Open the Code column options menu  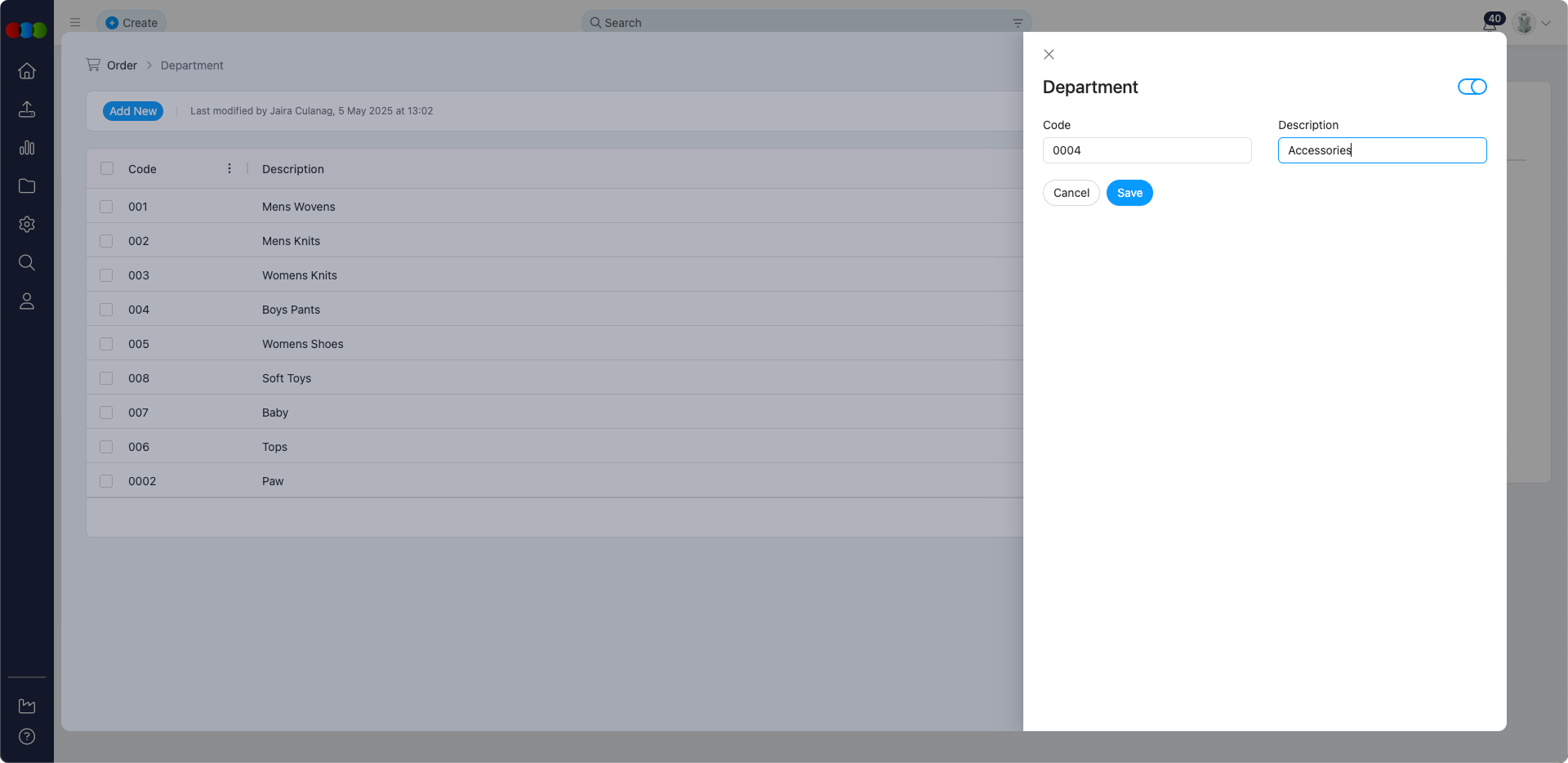tap(229, 169)
